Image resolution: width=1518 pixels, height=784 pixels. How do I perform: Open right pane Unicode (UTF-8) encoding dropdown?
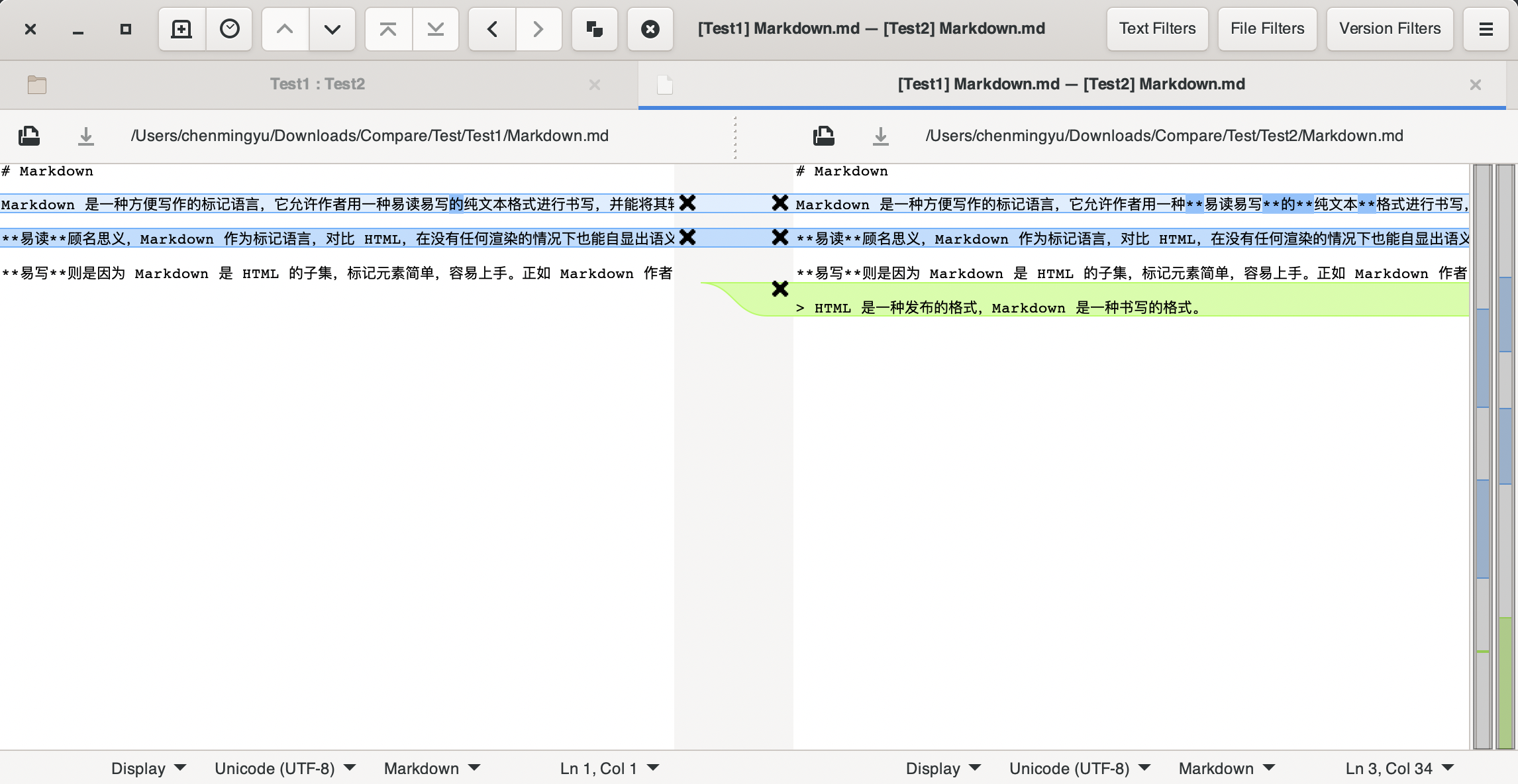(x=1080, y=769)
